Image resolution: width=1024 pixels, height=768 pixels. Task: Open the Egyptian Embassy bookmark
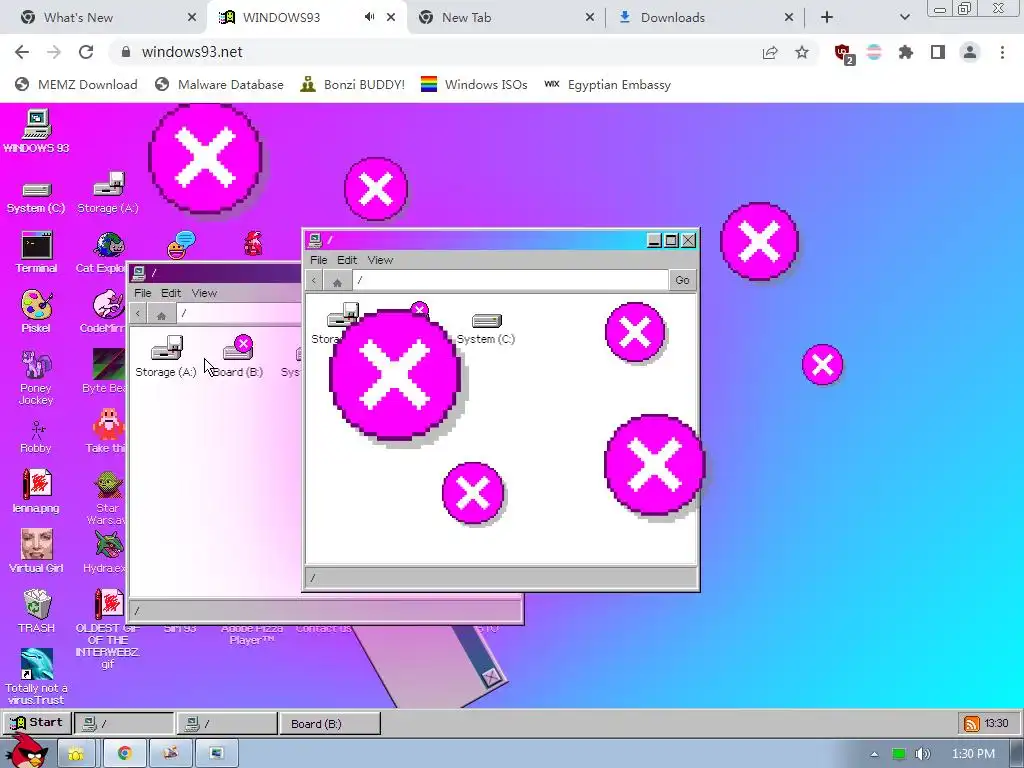pos(607,85)
